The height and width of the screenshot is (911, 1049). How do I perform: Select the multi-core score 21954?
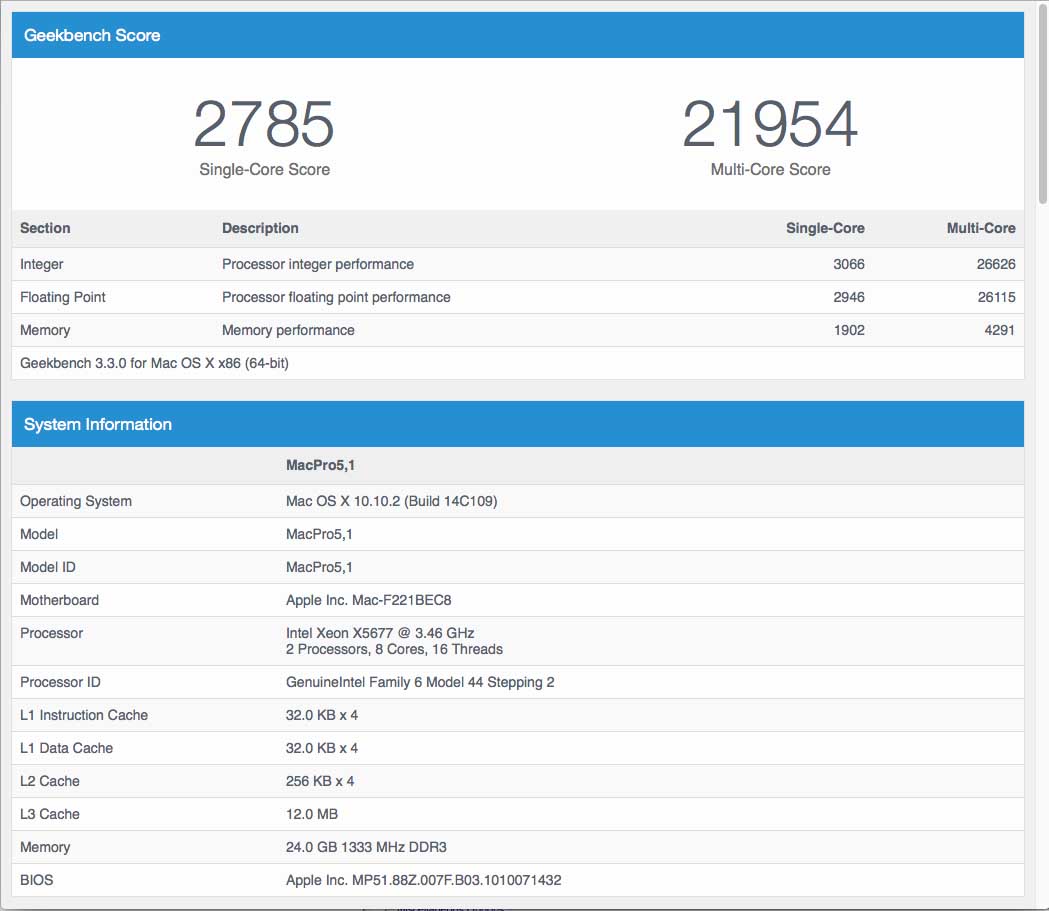click(770, 124)
